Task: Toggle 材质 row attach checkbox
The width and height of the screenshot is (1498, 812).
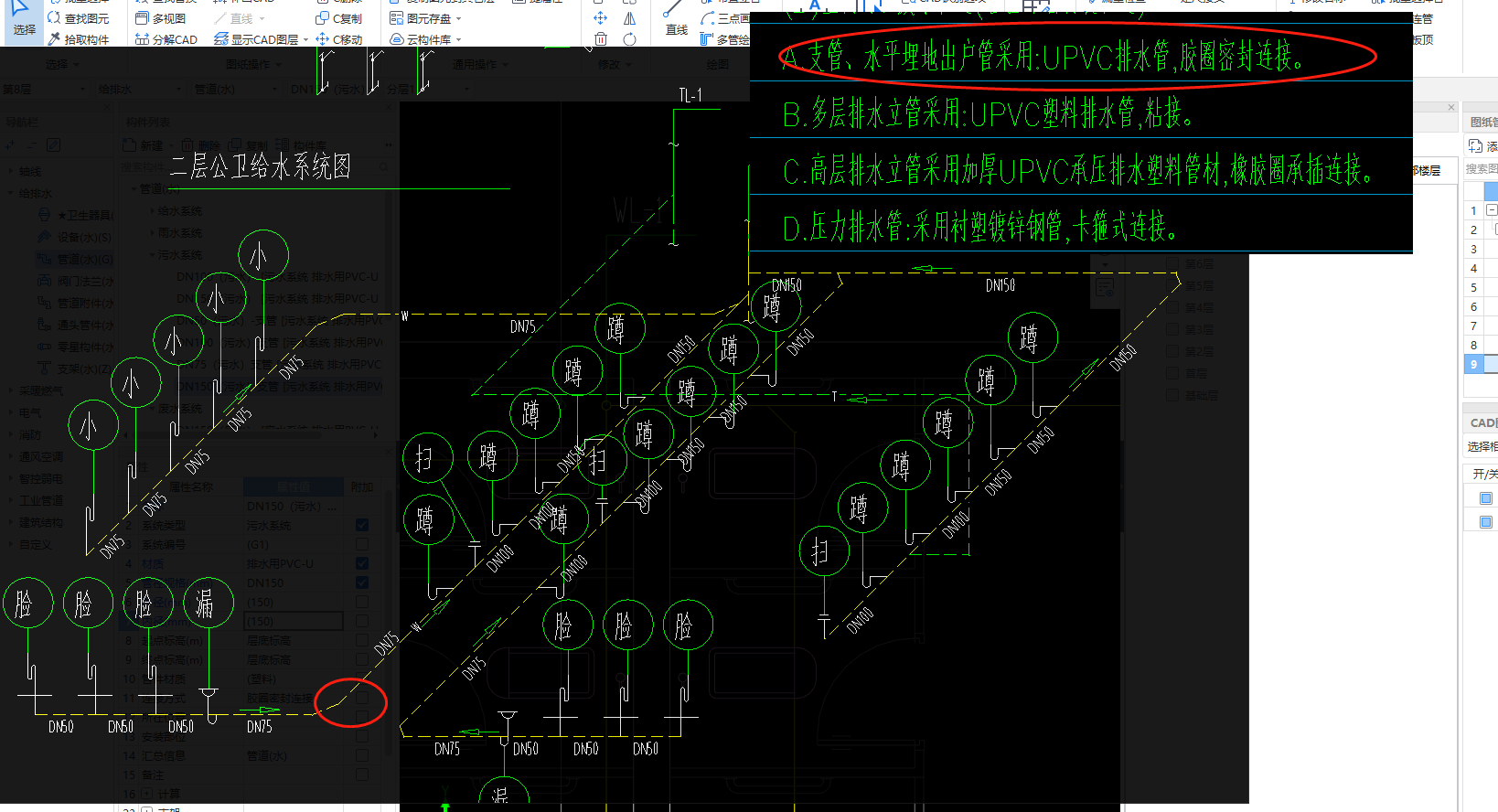Action: (362, 563)
